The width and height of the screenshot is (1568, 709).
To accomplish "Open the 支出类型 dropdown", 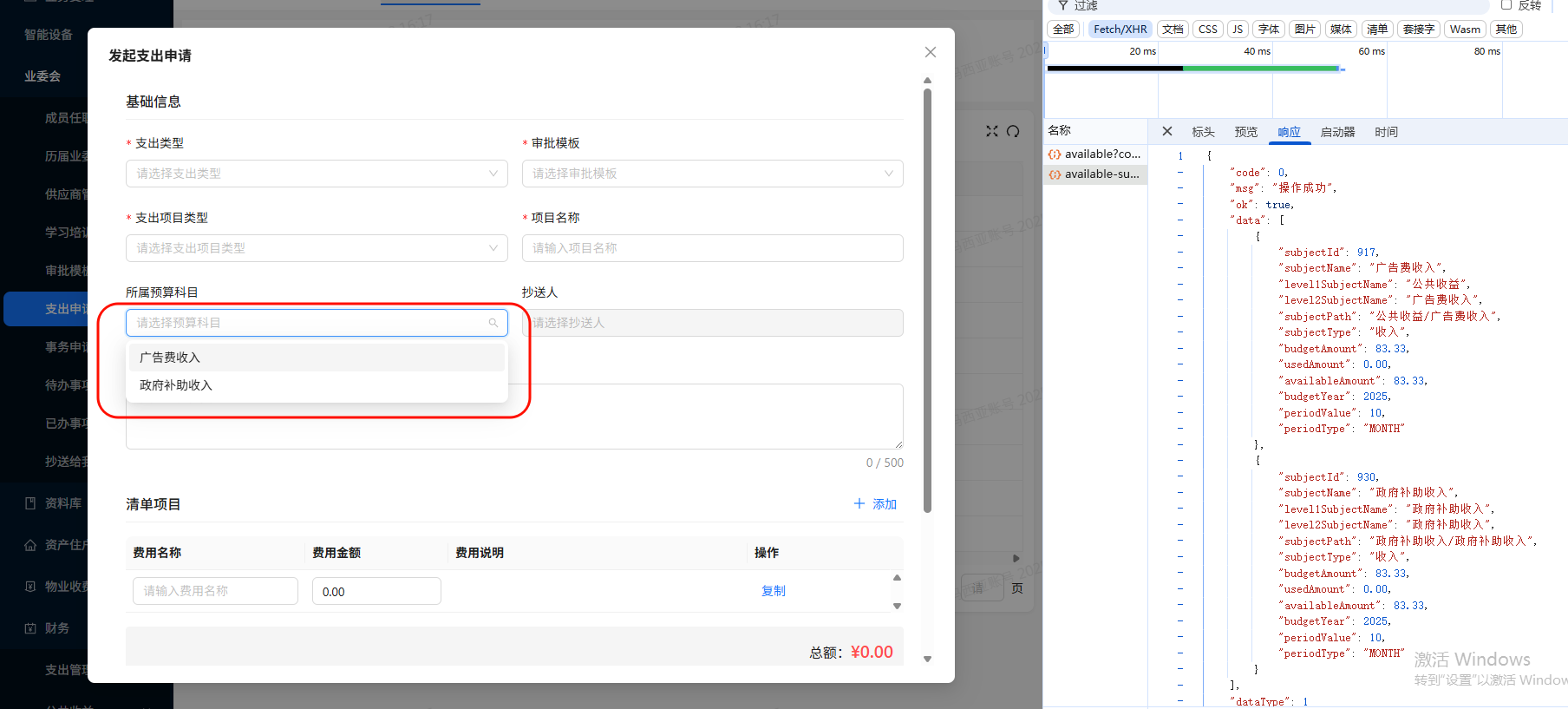I will coord(317,174).
